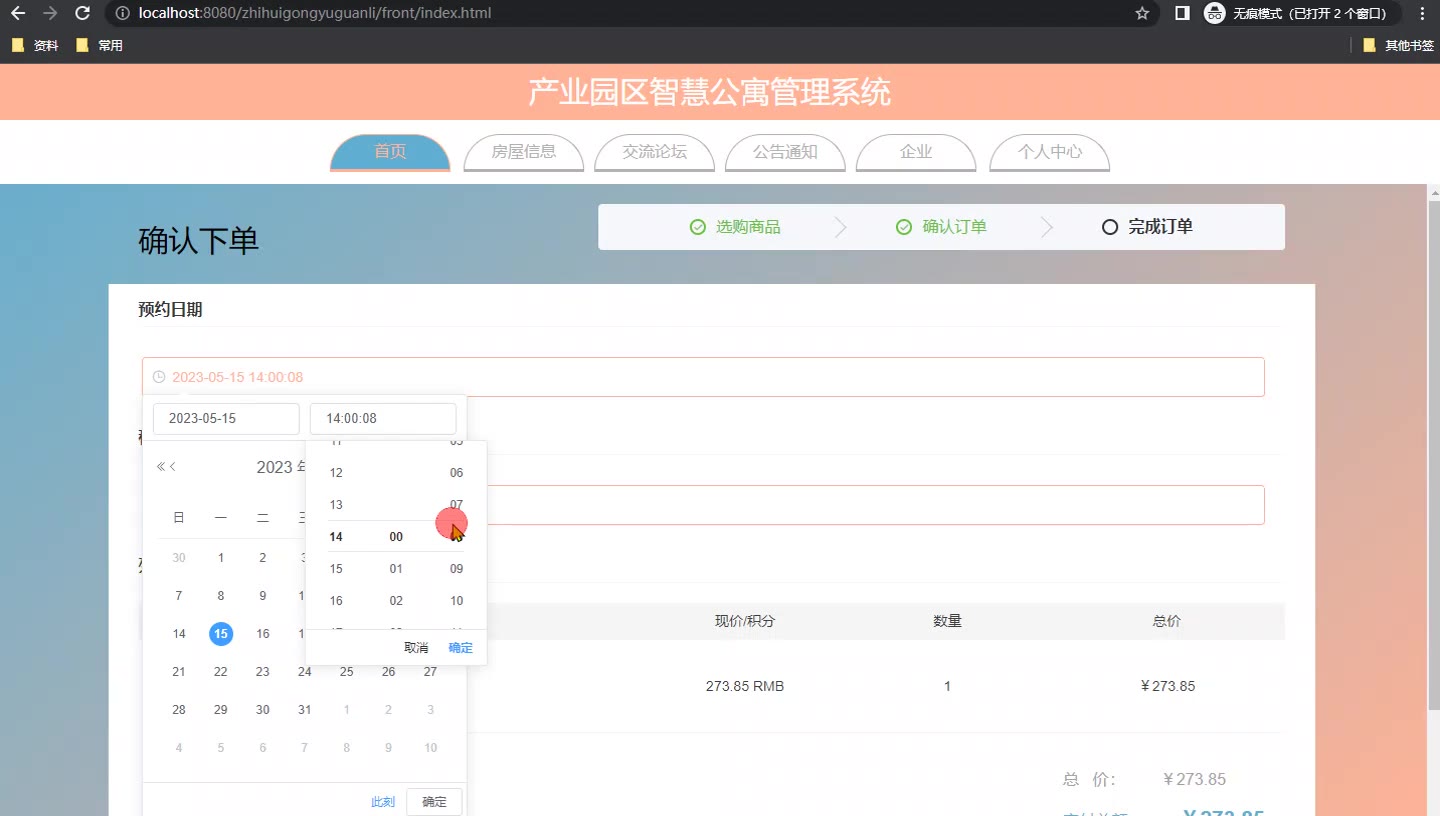1440x816 pixels.
Task: Pick day 22 in the calendar
Action: [x=221, y=672]
